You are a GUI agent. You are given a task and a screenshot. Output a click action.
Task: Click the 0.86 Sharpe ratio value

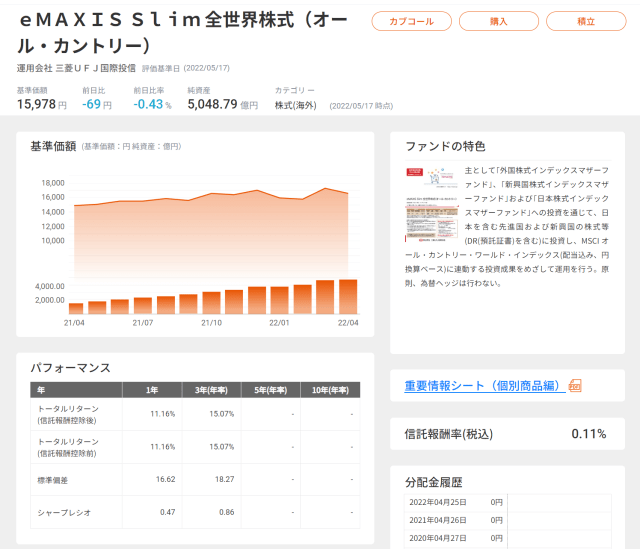click(227, 512)
